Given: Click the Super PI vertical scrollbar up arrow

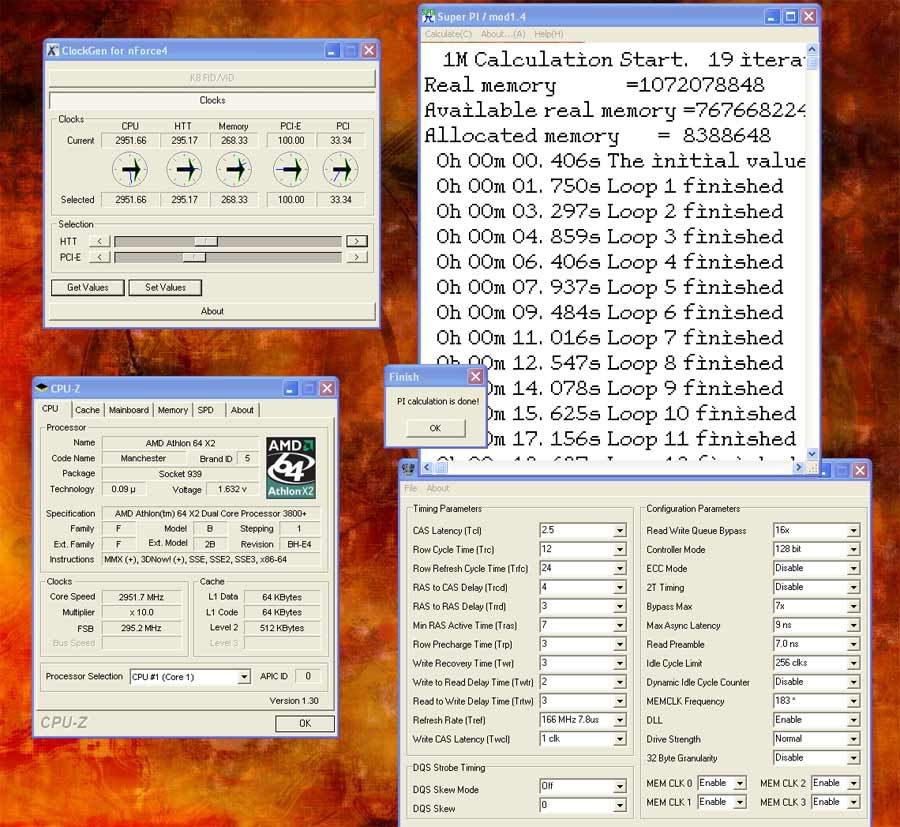Looking at the screenshot, I should (x=812, y=50).
